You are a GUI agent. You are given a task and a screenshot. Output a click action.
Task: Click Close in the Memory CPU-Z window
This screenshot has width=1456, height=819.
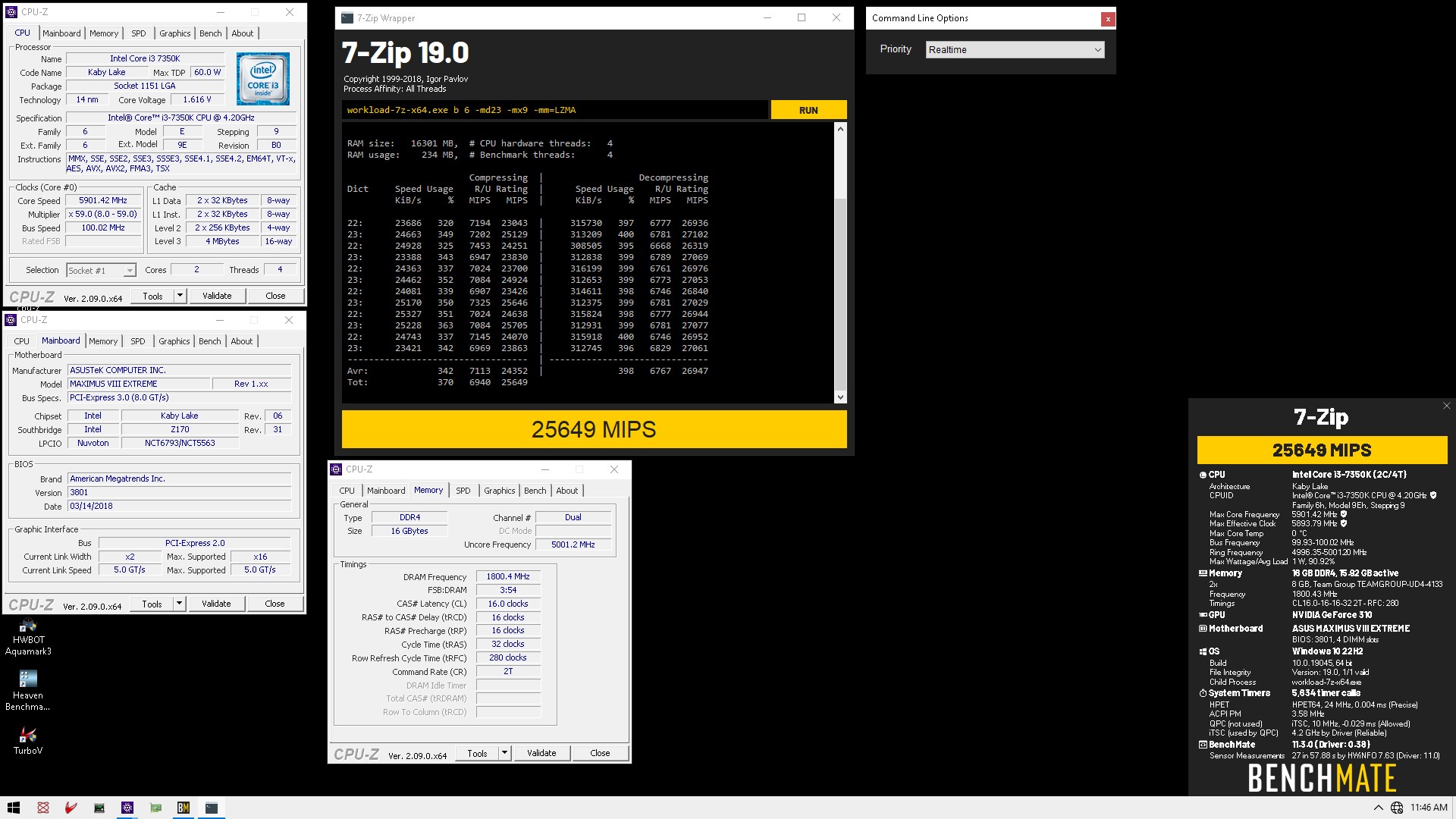pos(600,753)
